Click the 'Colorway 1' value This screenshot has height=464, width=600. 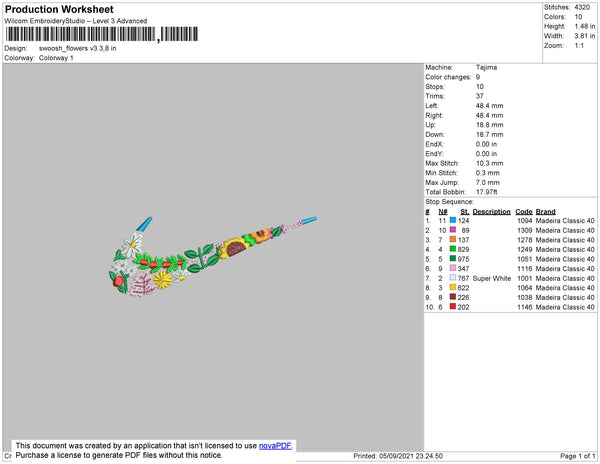coord(56,58)
